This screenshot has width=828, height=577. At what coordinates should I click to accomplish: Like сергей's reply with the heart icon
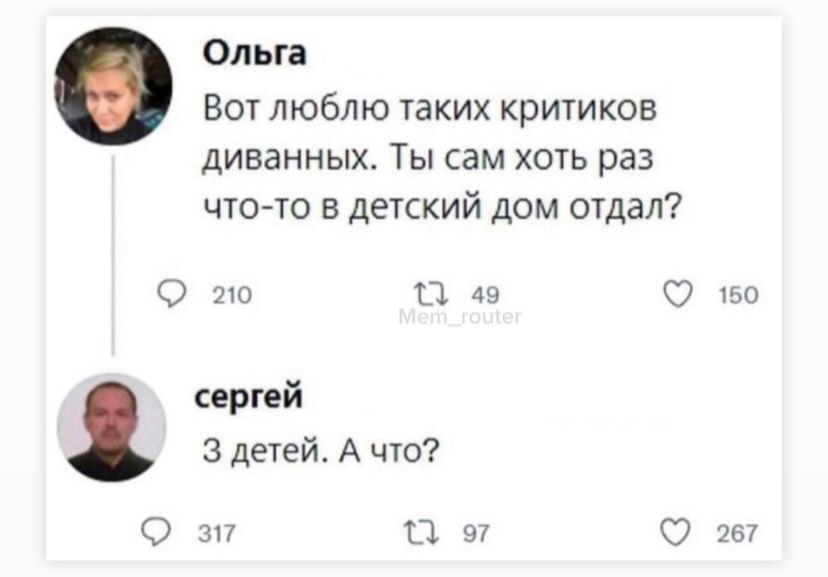click(x=675, y=532)
